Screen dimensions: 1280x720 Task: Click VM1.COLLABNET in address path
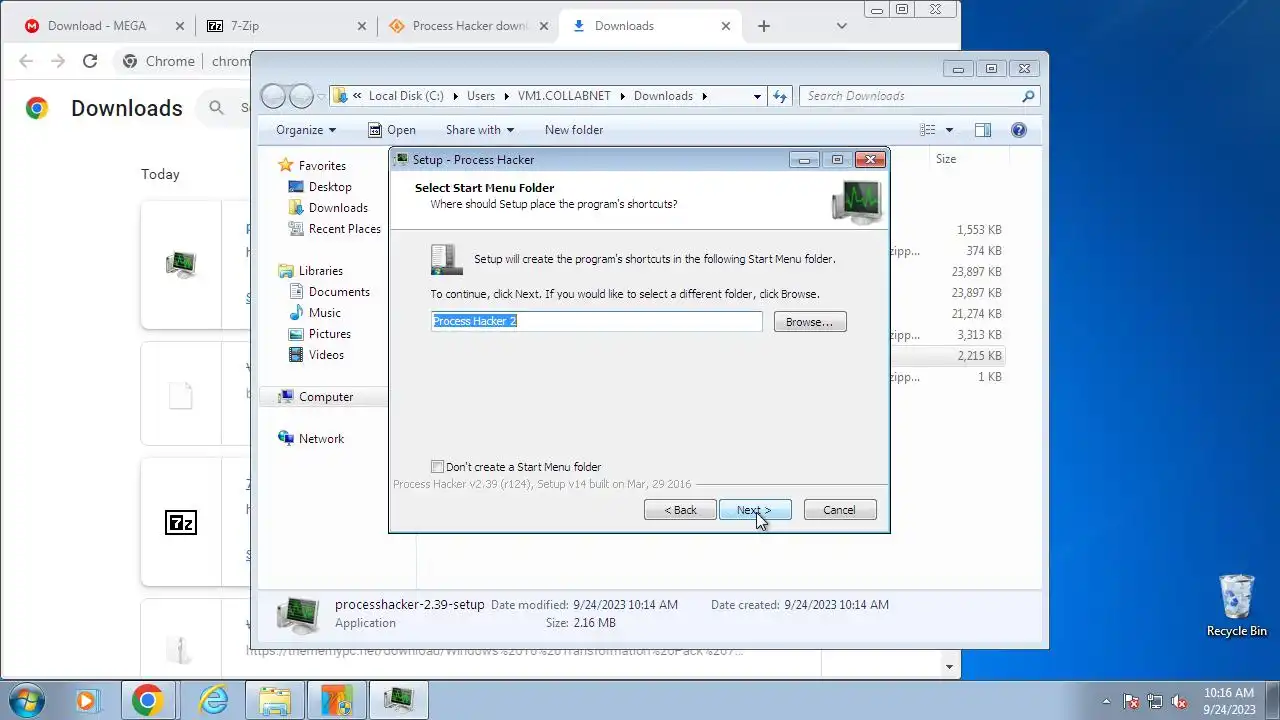pos(564,96)
